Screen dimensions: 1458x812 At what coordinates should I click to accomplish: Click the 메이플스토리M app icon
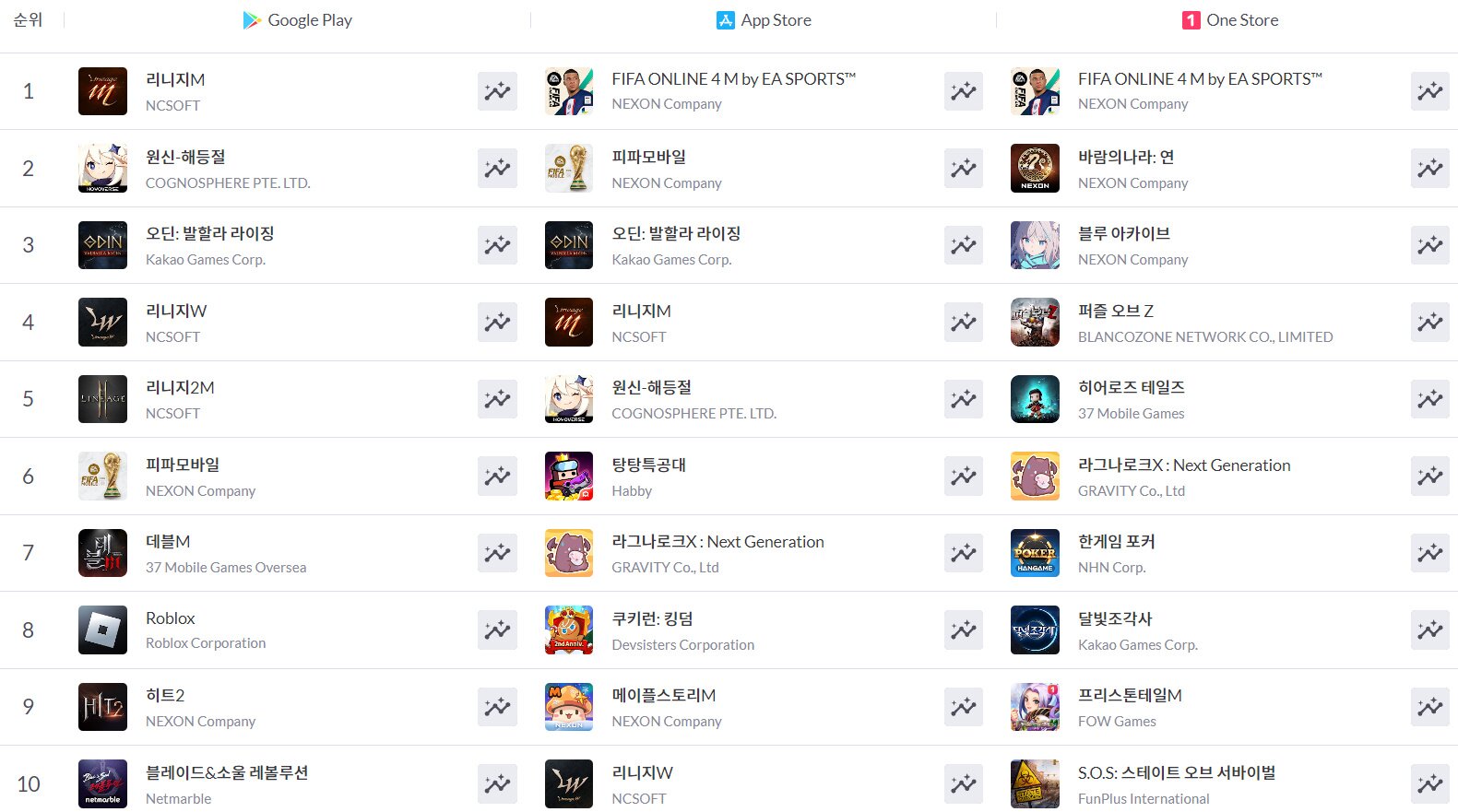[569, 707]
